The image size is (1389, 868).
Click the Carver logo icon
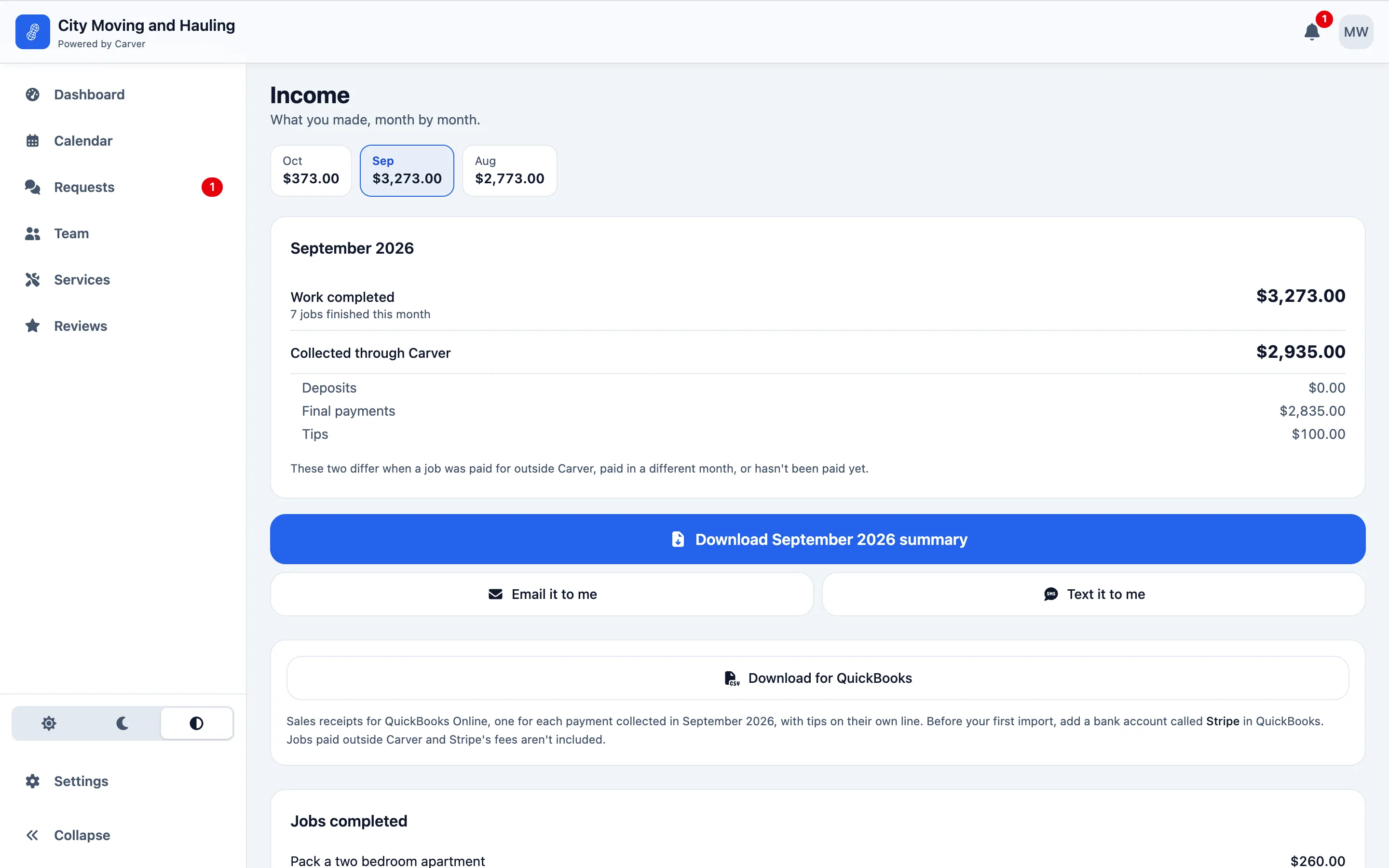(x=33, y=31)
